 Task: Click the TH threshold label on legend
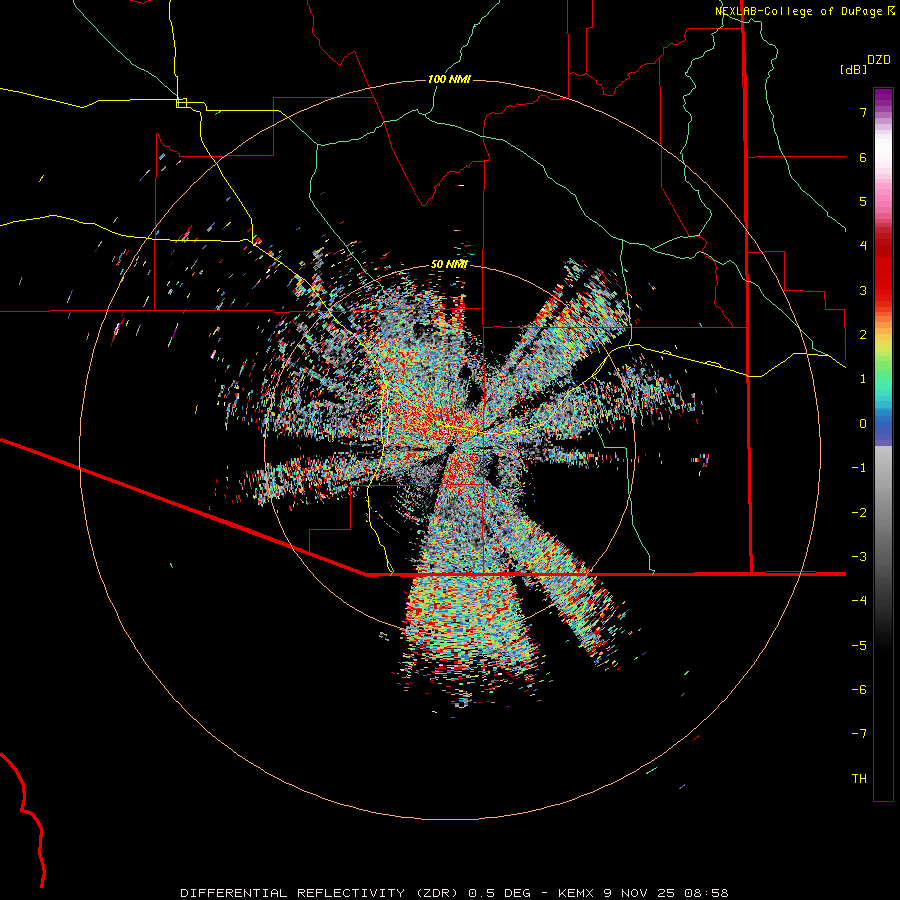859,779
